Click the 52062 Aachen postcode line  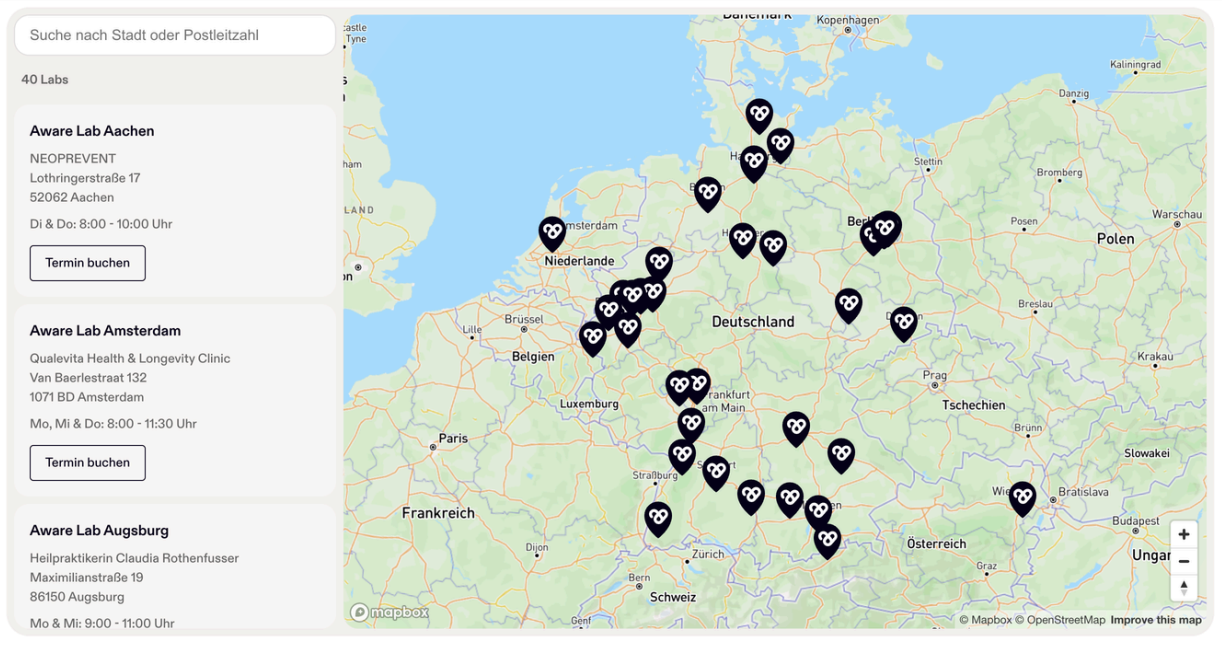tap(72, 197)
